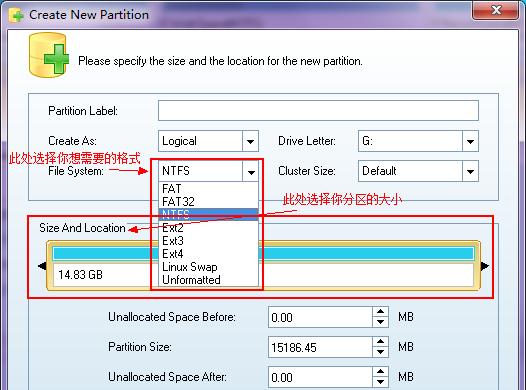The height and width of the screenshot is (390, 526).
Task: Choose Unformatted in the file system list
Action: coord(208,280)
